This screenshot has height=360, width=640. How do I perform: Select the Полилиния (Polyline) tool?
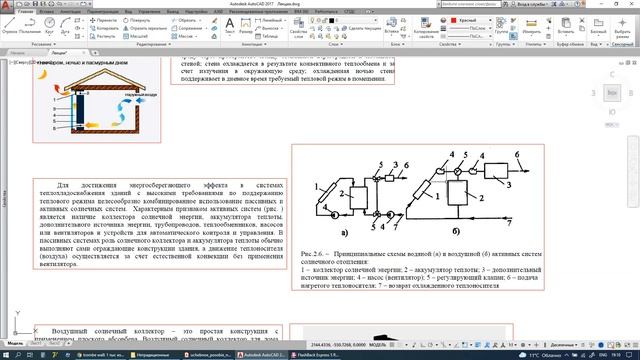click(x=29, y=26)
